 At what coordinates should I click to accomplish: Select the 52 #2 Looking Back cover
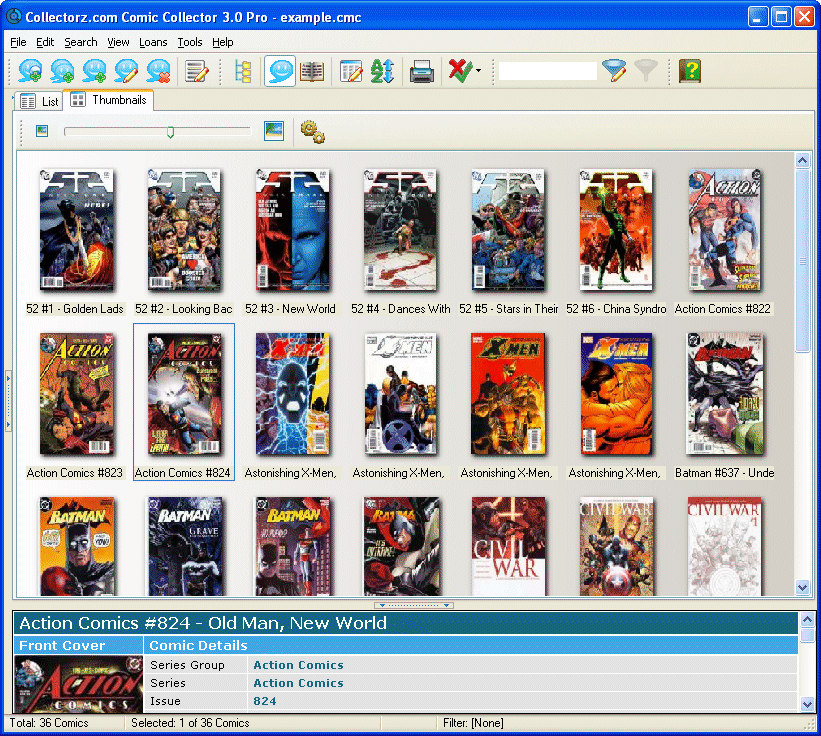184,229
